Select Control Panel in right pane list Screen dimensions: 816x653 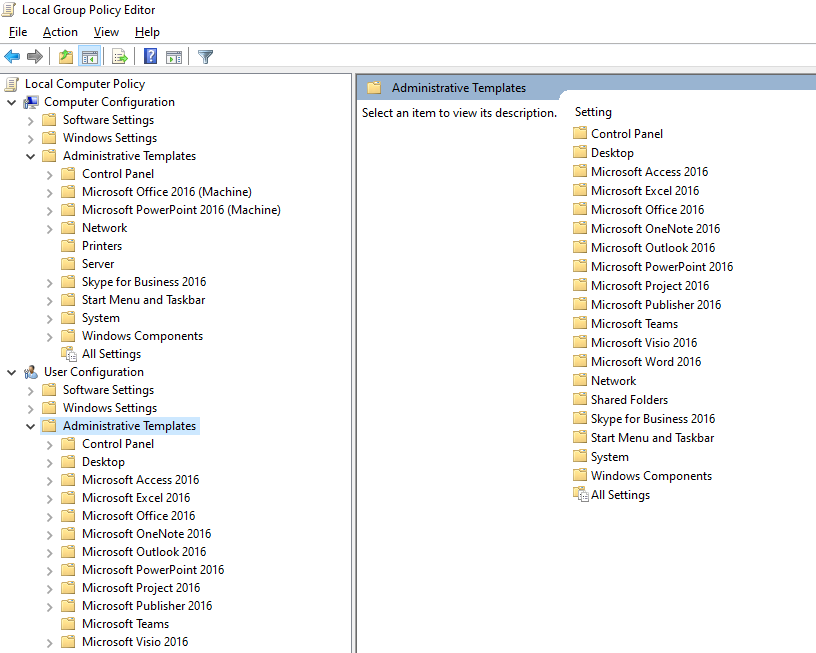(x=627, y=134)
